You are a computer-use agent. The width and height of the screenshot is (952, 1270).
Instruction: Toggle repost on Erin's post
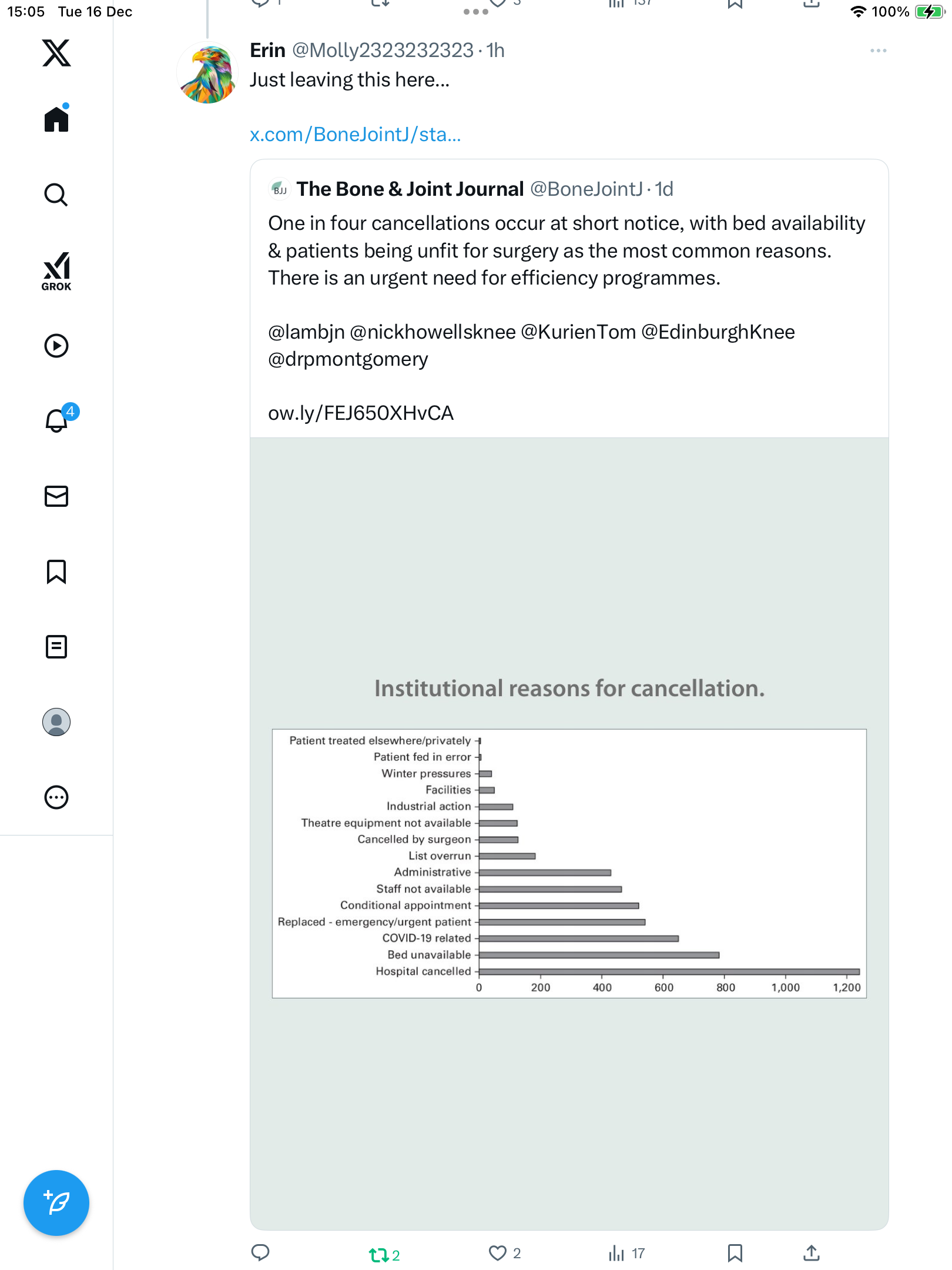pyautogui.click(x=378, y=1255)
